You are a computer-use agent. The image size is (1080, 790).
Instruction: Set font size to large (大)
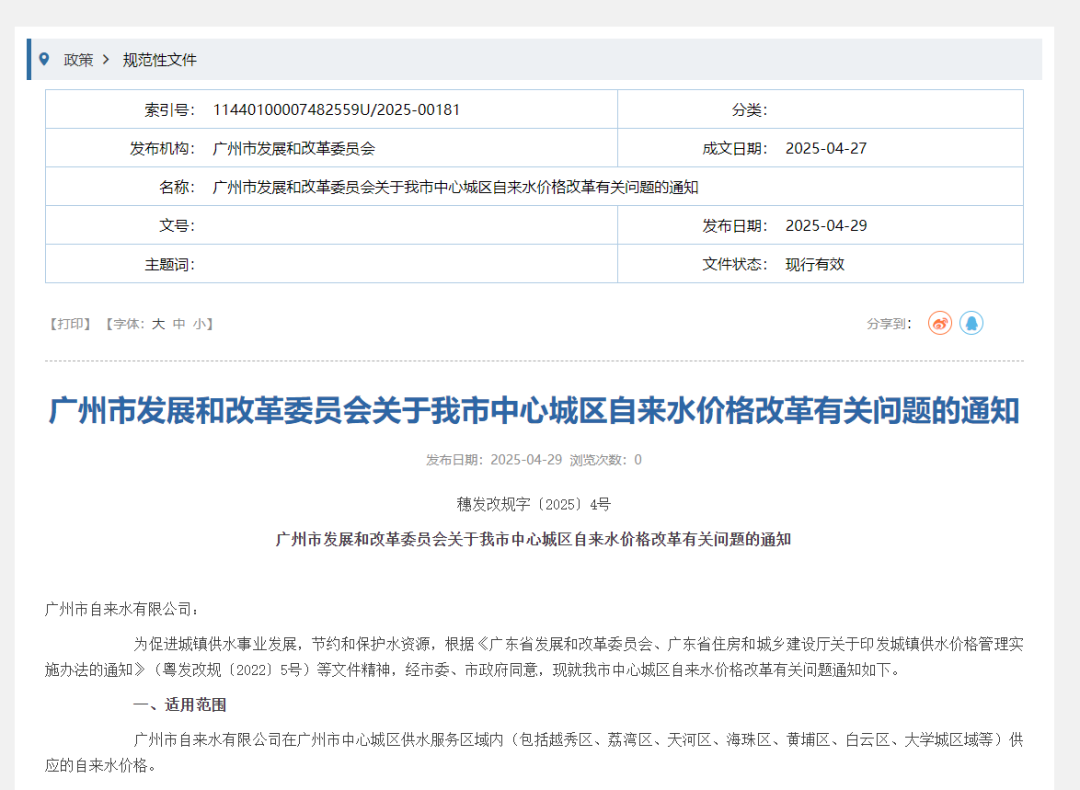coord(158,324)
